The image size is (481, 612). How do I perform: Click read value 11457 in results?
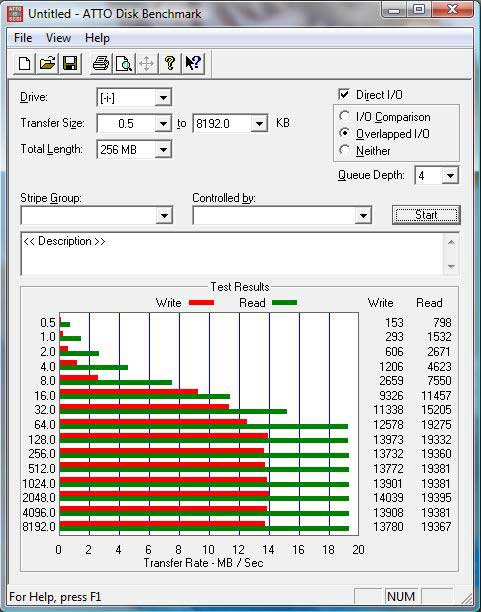point(436,395)
